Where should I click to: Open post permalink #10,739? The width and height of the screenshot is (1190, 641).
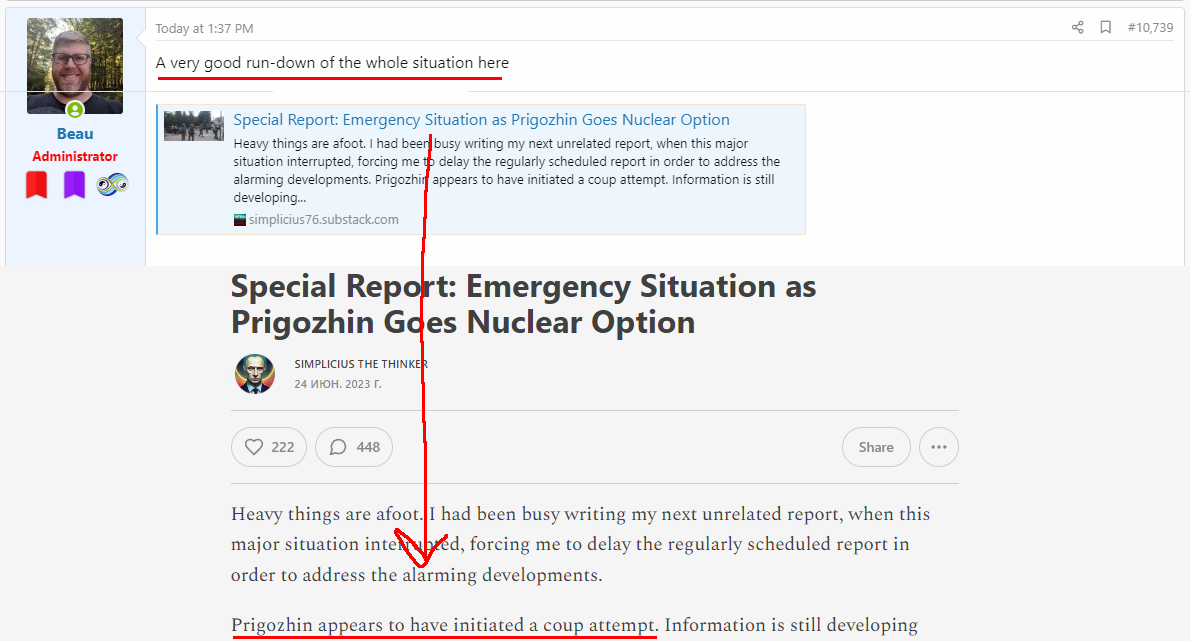click(x=1150, y=28)
